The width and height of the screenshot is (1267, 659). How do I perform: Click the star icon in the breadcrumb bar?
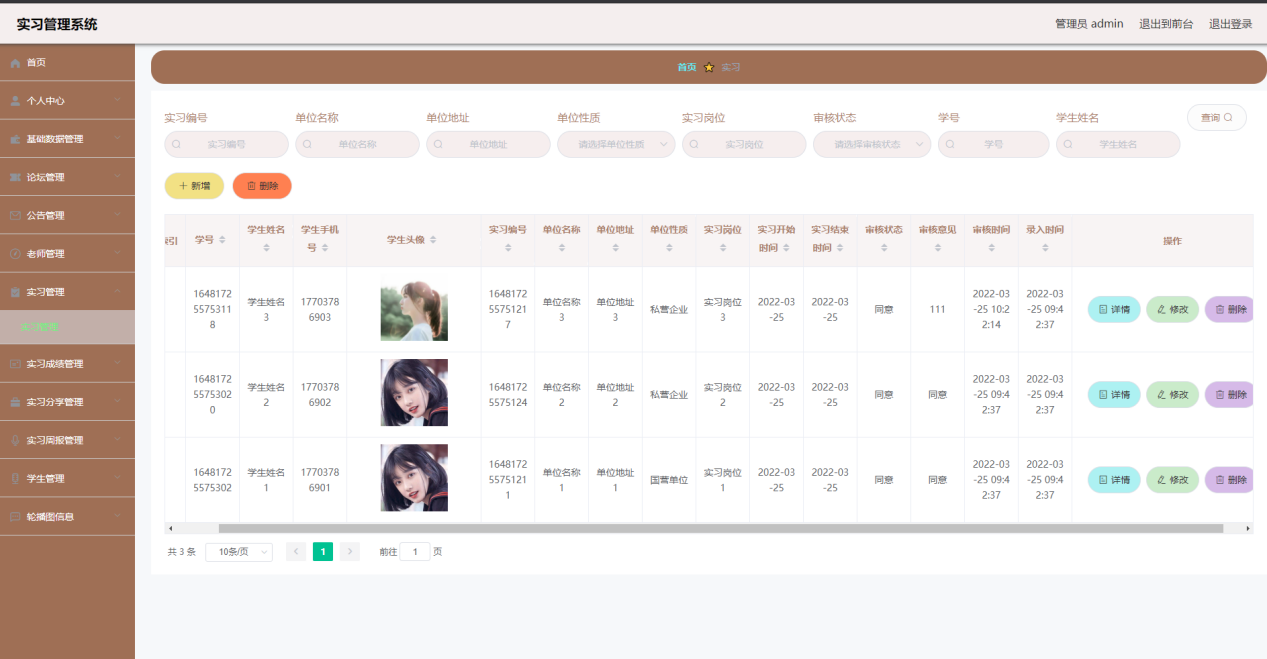point(709,67)
